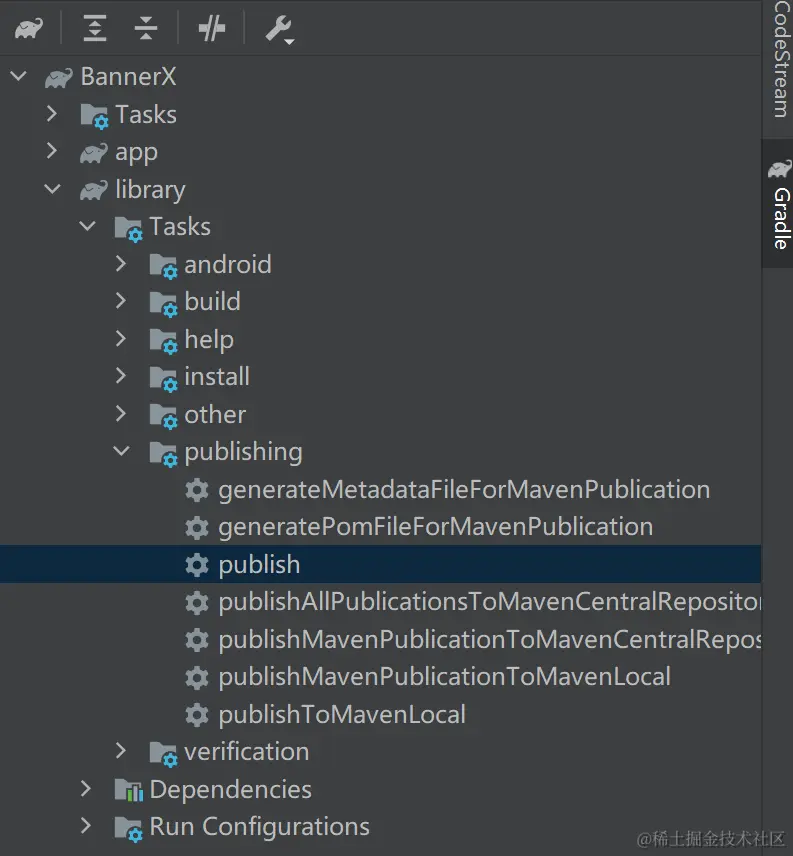Select publishMavenPublicationToMavenLocal task
Image resolution: width=793 pixels, height=856 pixels.
pos(444,677)
